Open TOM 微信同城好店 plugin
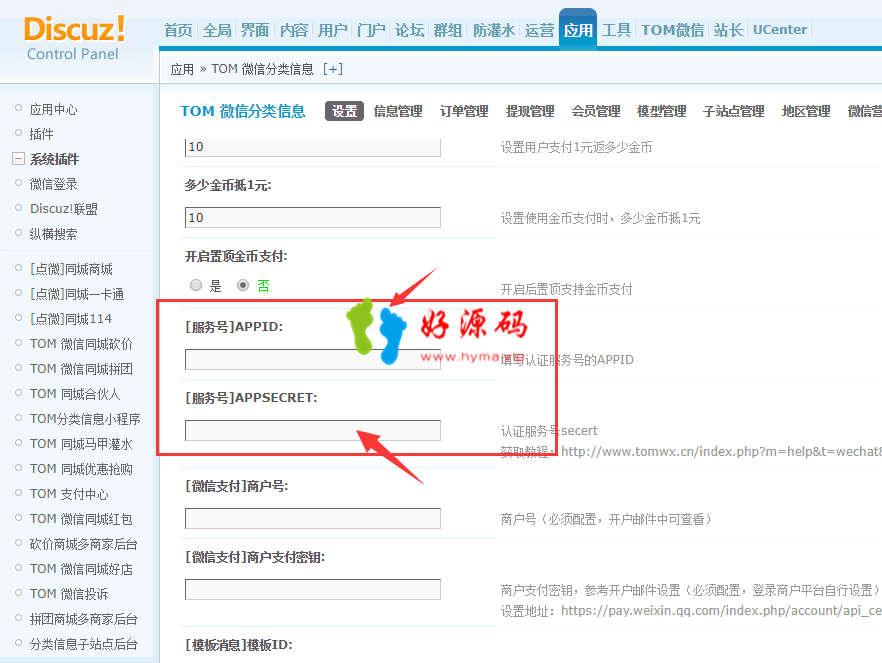Image resolution: width=882 pixels, height=663 pixels. (82, 569)
